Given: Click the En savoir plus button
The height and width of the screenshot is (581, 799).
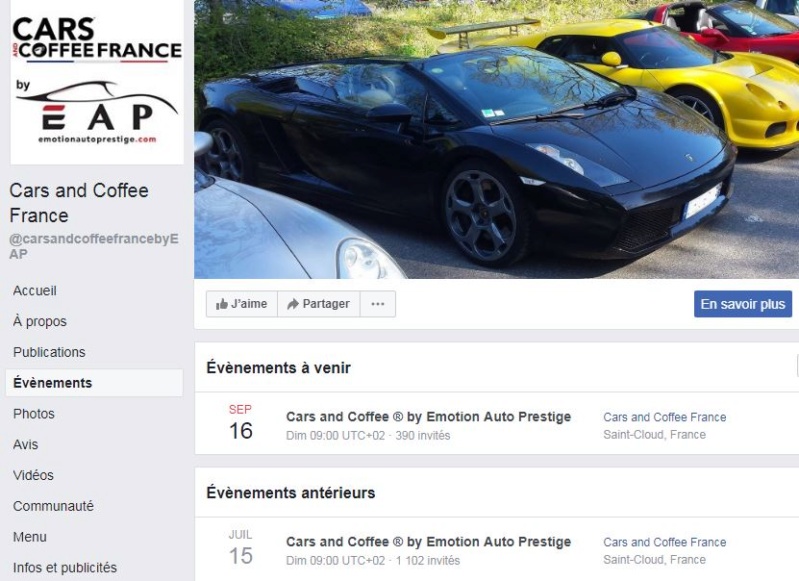Looking at the screenshot, I should (x=742, y=304).
